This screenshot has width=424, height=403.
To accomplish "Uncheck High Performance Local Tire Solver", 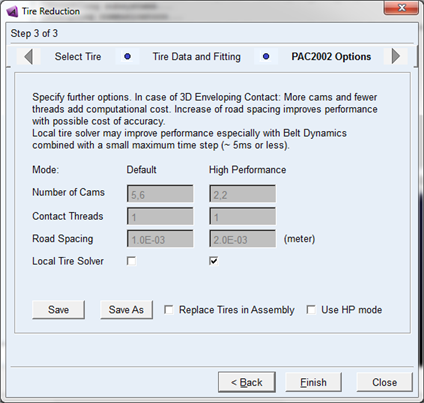I will click(x=214, y=261).
